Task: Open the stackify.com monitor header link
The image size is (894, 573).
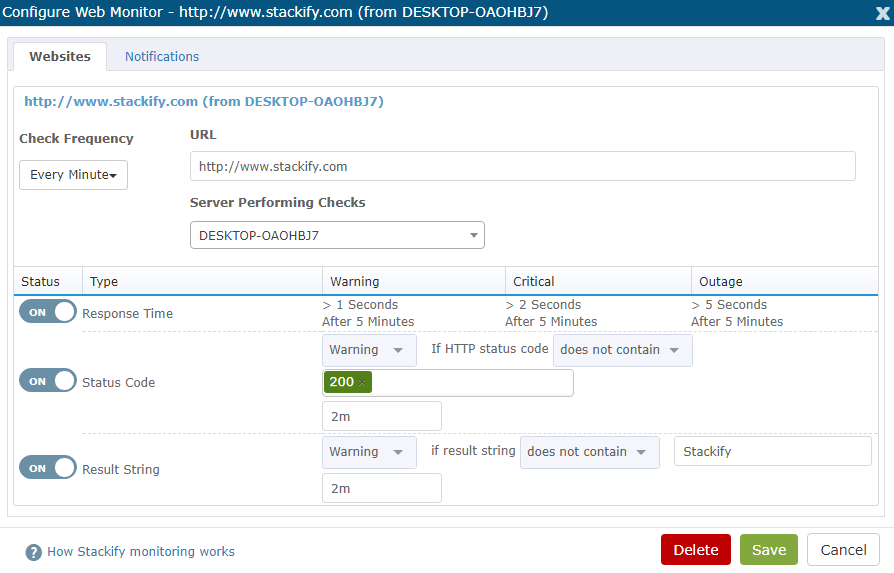Action: (x=204, y=101)
